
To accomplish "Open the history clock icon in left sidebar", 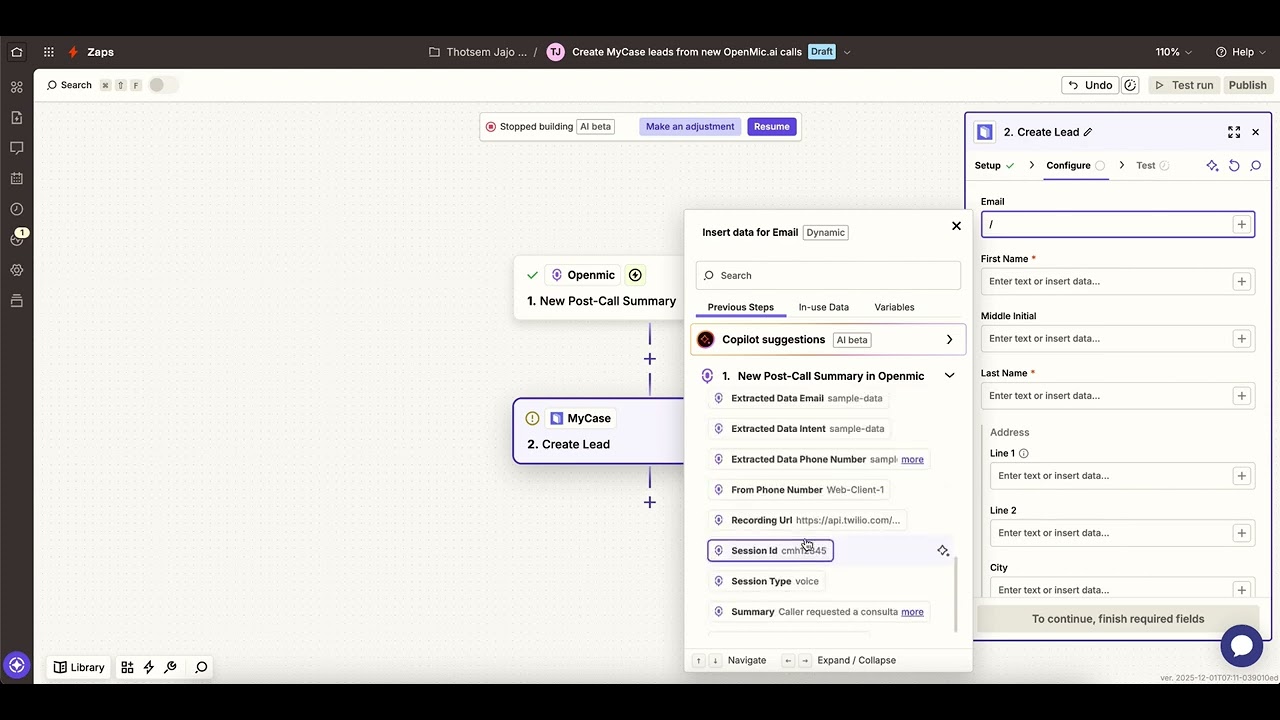I will pos(17,209).
